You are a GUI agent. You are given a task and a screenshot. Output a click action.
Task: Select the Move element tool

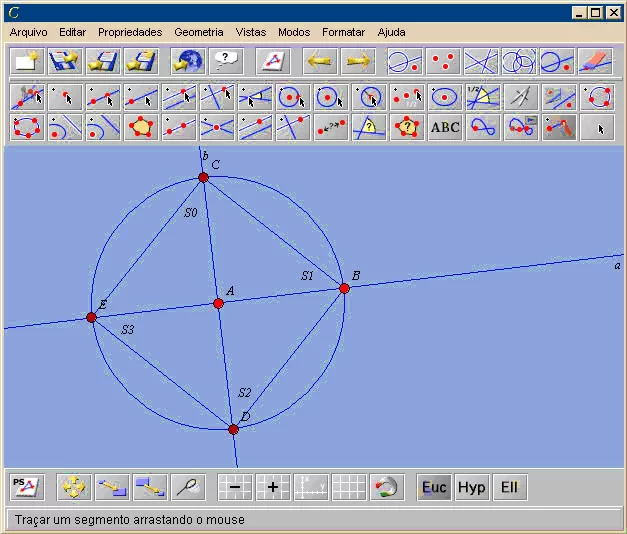pos(27,97)
